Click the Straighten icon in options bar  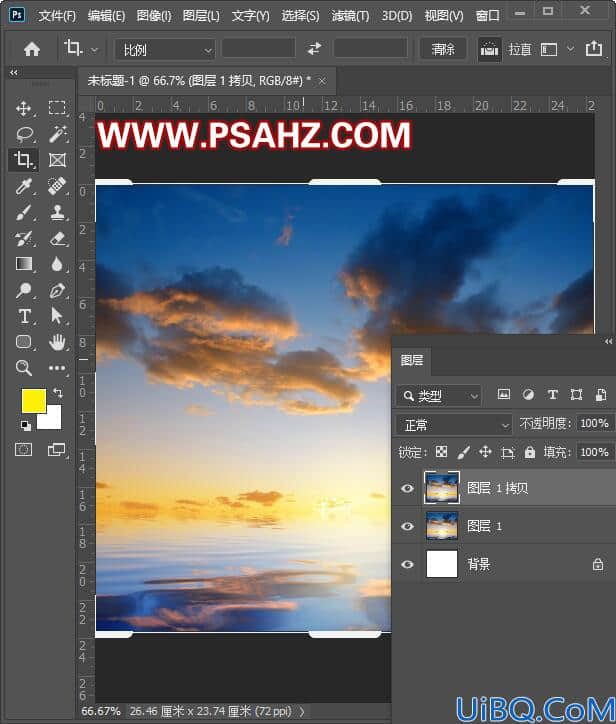coord(489,48)
